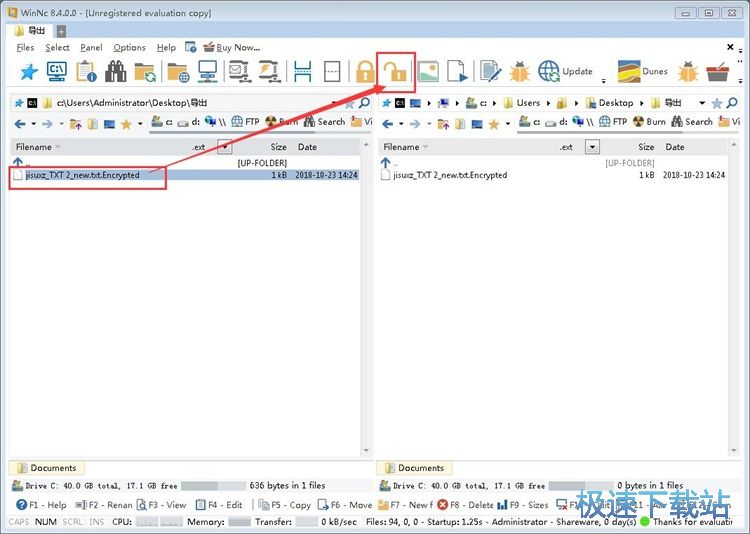Click the split file icon
This screenshot has height=534, width=750.
pyautogui.click(x=302, y=71)
